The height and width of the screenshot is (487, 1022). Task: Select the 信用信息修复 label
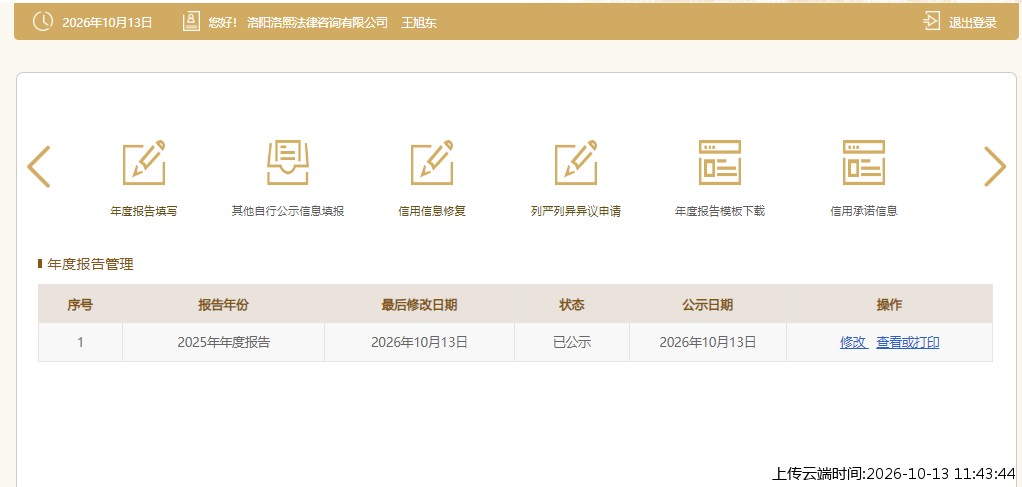pyautogui.click(x=432, y=211)
